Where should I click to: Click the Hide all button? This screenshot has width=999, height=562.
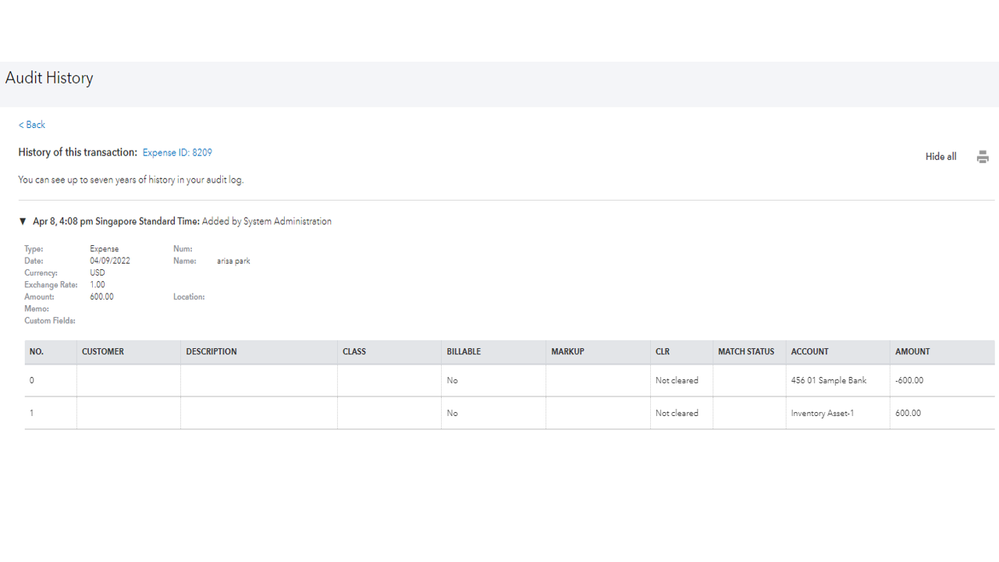click(940, 157)
